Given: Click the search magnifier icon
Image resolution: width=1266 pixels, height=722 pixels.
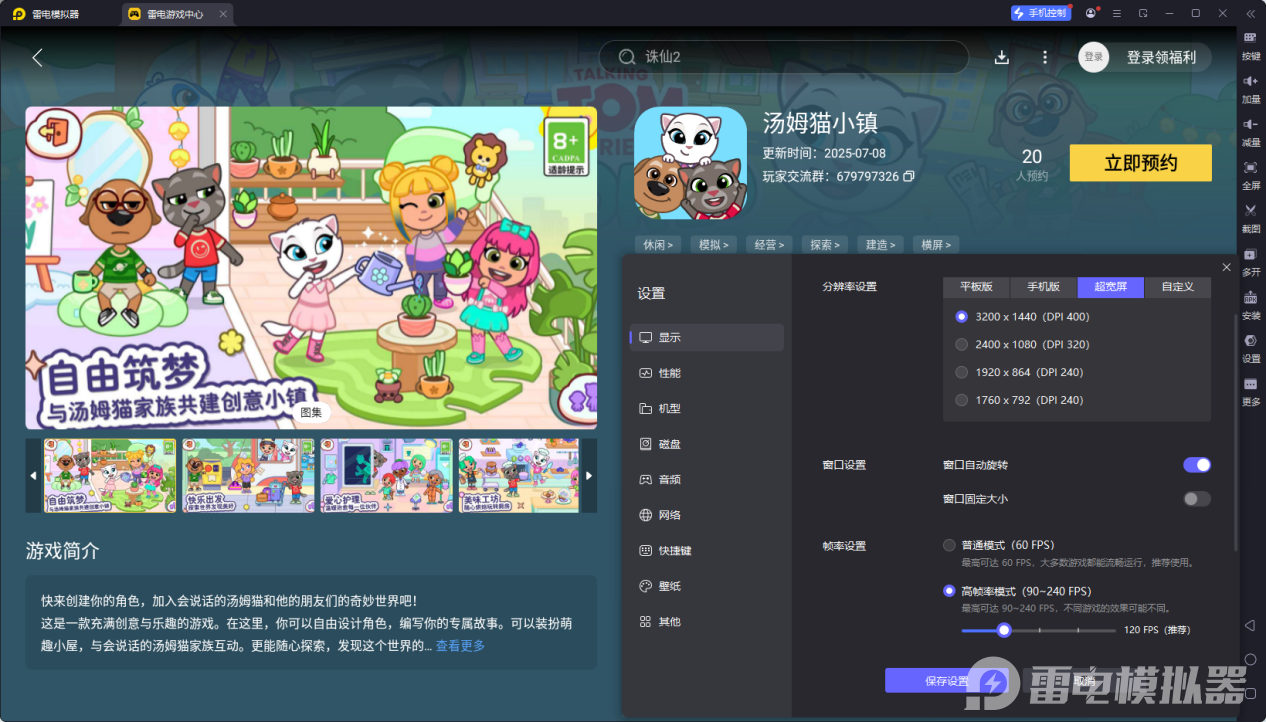Looking at the screenshot, I should coord(627,57).
